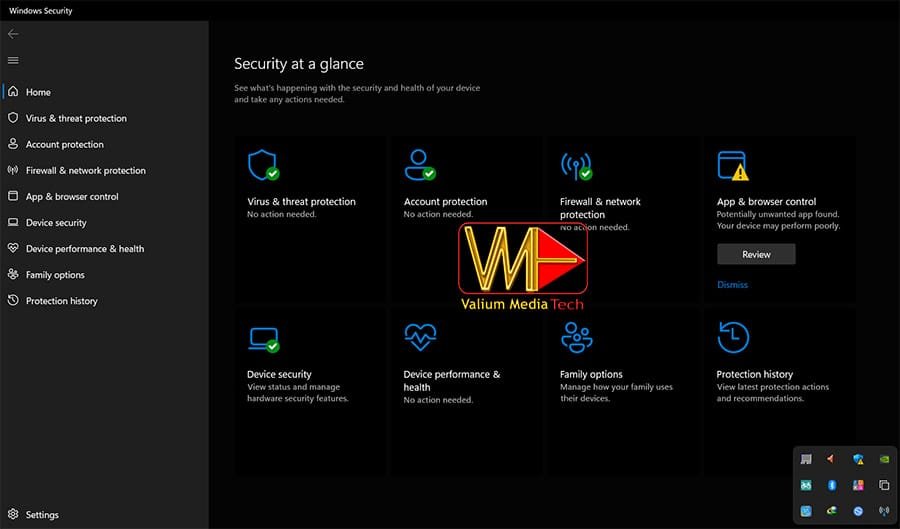Open the Virus & threat protection shield tile
900x529 pixels.
click(309, 219)
